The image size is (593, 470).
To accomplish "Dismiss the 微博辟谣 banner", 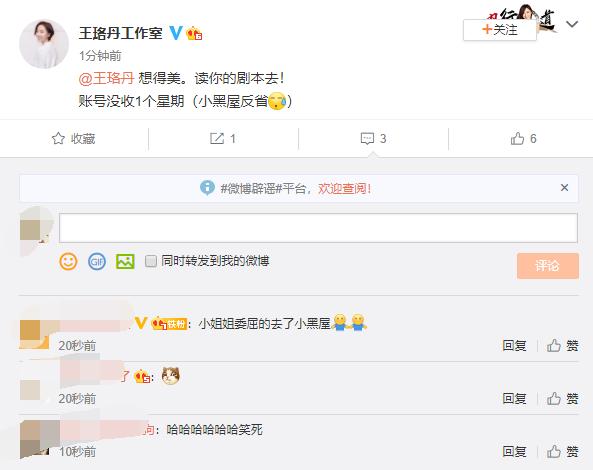I will tap(564, 188).
